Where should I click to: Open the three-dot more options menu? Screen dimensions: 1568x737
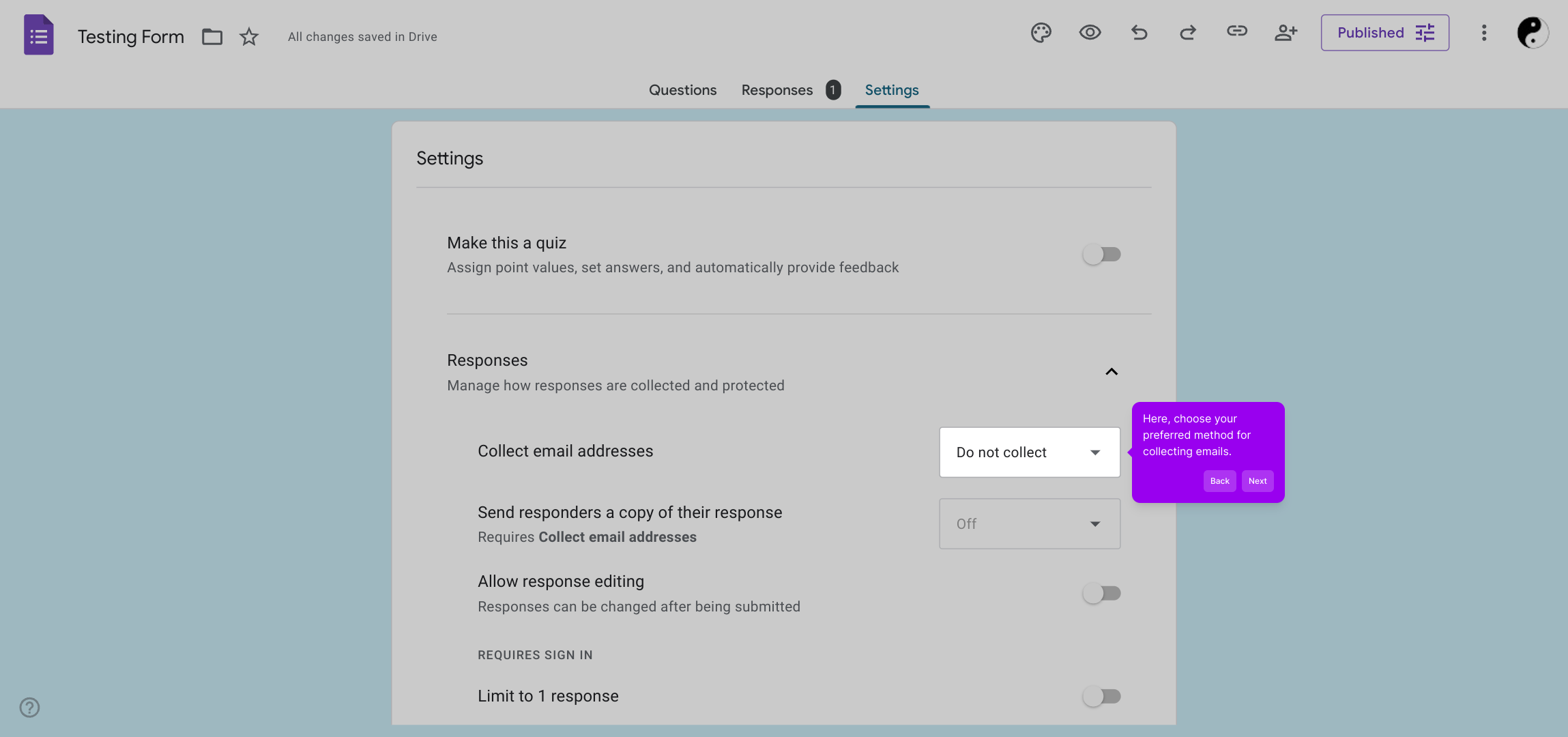(1483, 33)
